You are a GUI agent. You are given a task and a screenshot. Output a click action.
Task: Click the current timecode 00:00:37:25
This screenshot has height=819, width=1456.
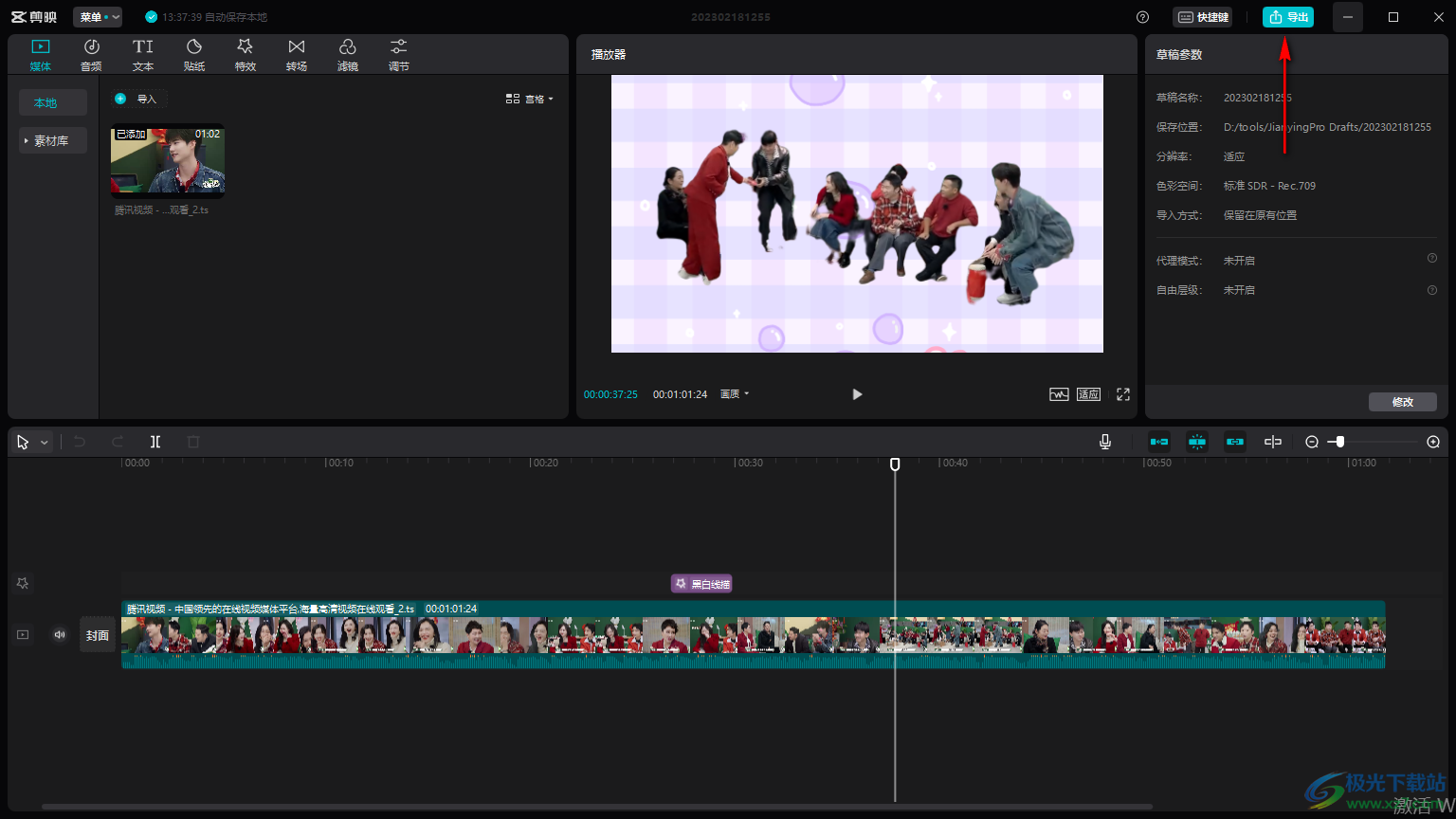610,394
